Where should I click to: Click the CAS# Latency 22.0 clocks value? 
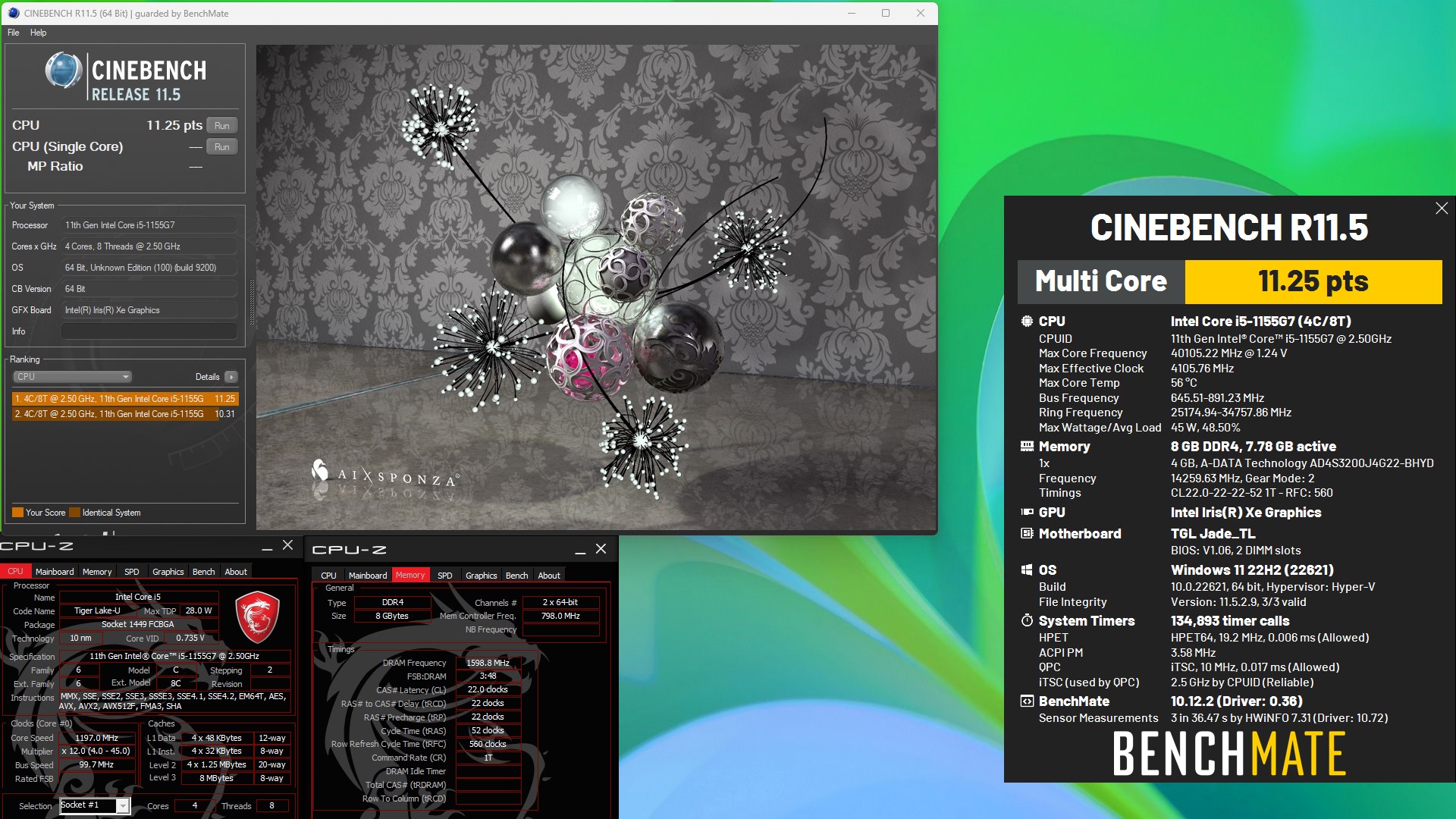tap(488, 689)
